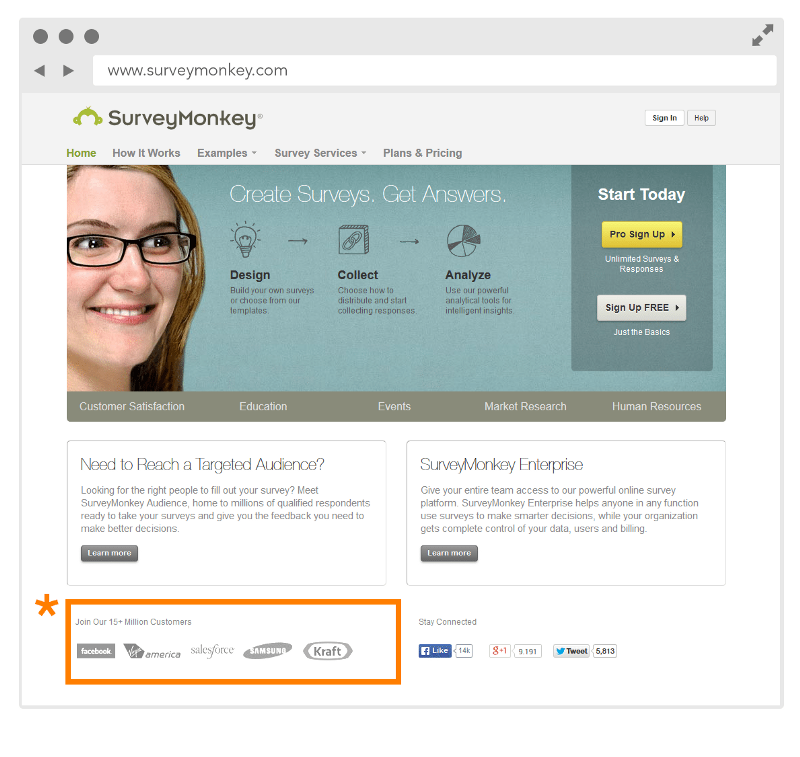Viewport: 800px width, 757px height.
Task: Select the Customer Satisfaction tab
Action: click(132, 407)
